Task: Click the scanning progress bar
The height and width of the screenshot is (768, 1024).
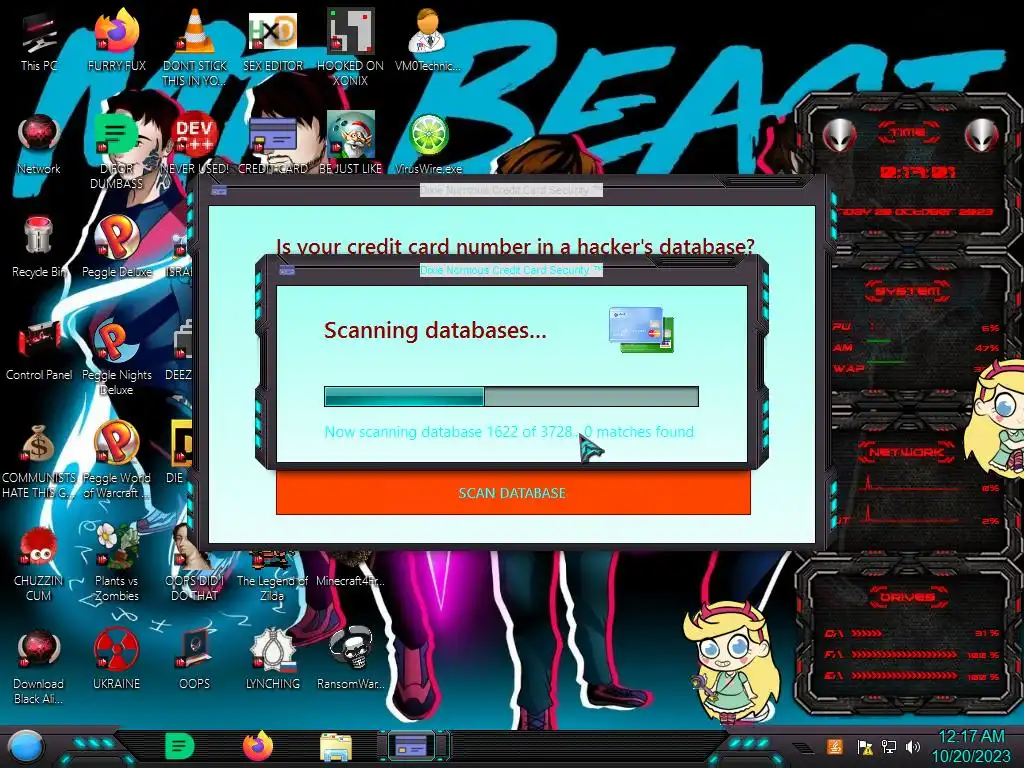Action: pyautogui.click(x=511, y=396)
